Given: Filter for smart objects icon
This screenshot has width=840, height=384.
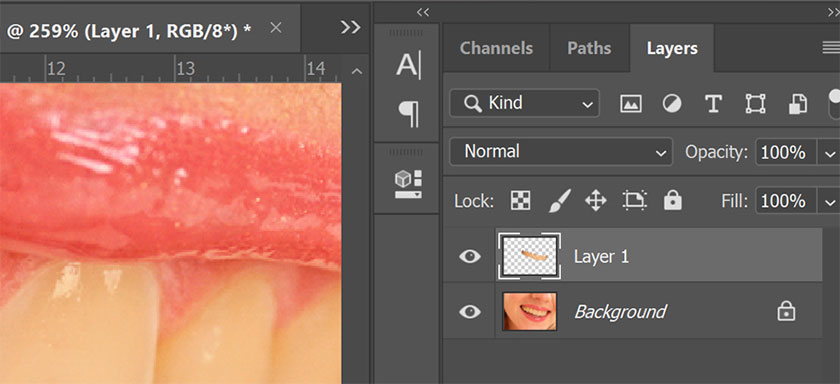Looking at the screenshot, I should (798, 103).
